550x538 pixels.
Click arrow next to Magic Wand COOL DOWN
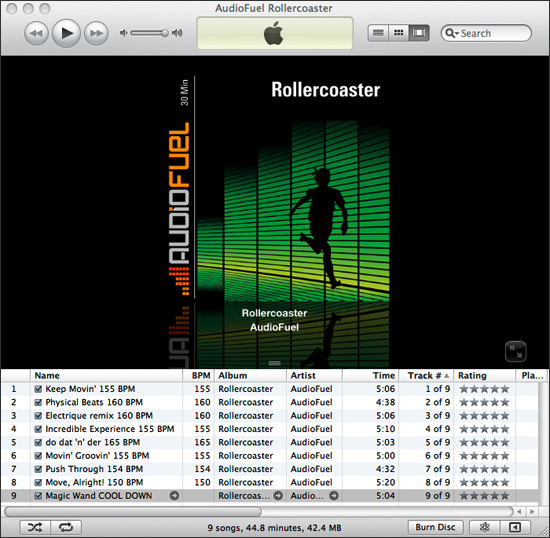coord(174,496)
